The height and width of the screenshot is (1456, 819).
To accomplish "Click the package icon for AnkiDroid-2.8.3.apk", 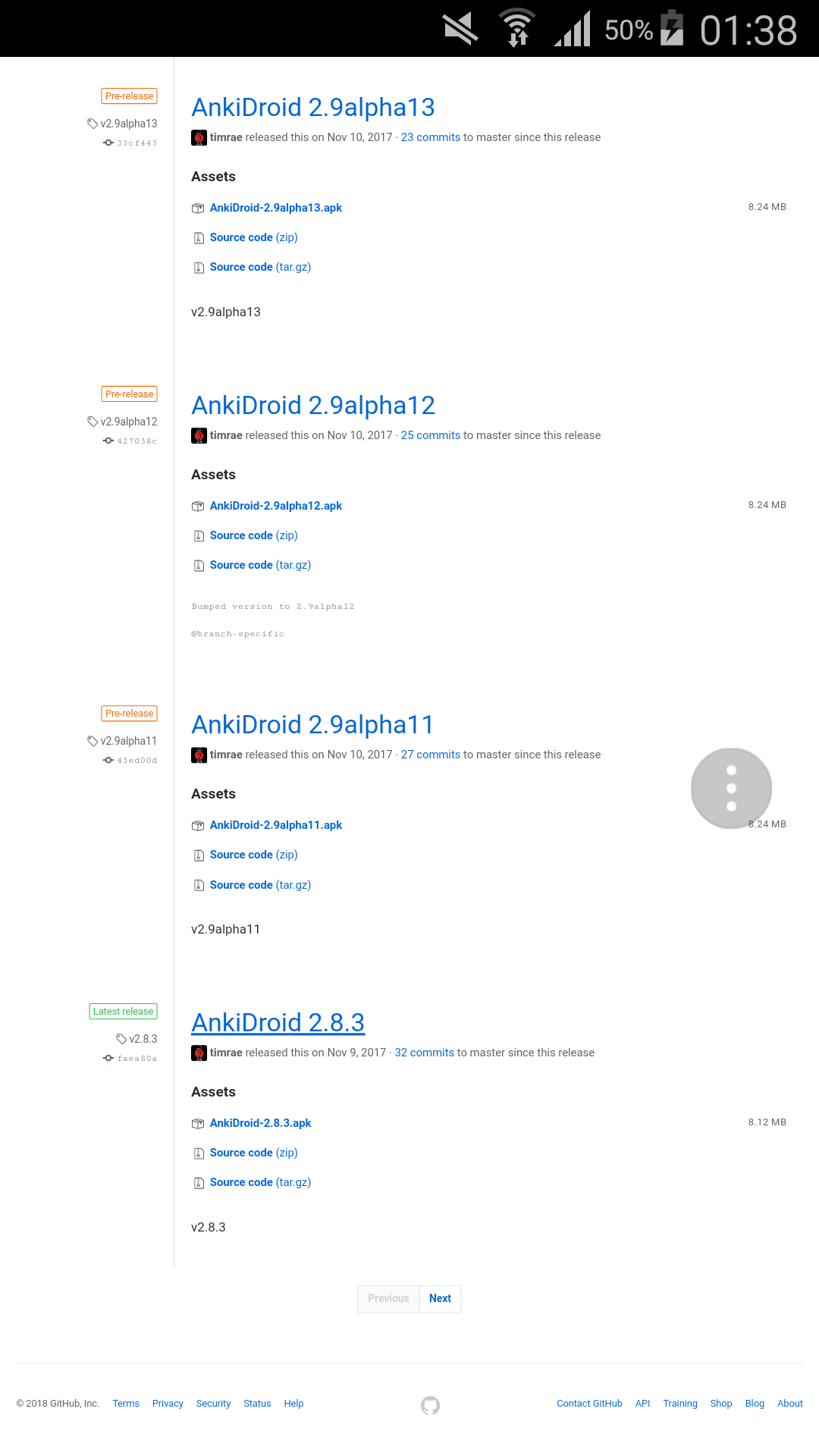I will tap(198, 1123).
